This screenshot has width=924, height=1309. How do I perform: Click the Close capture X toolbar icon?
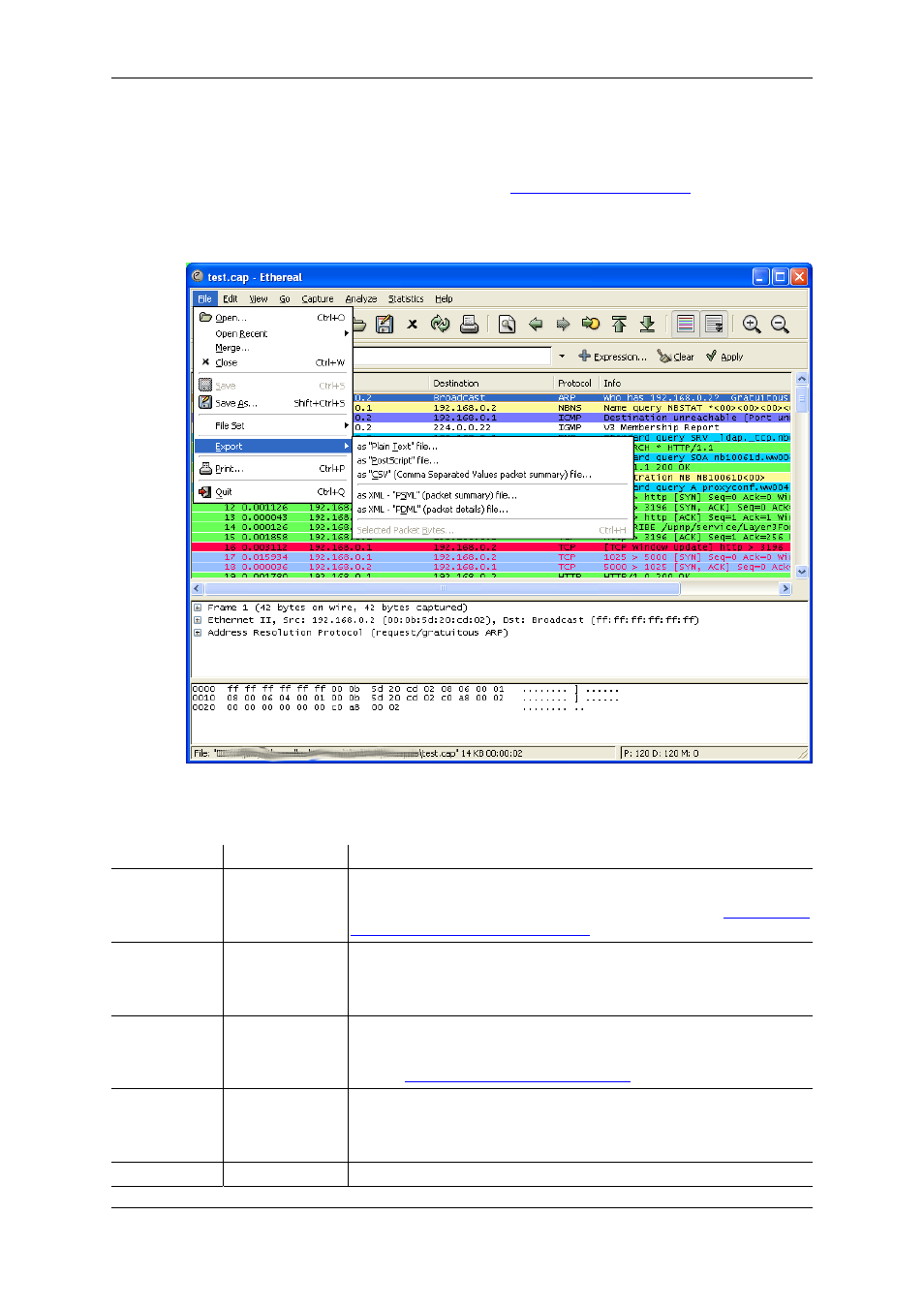413,325
